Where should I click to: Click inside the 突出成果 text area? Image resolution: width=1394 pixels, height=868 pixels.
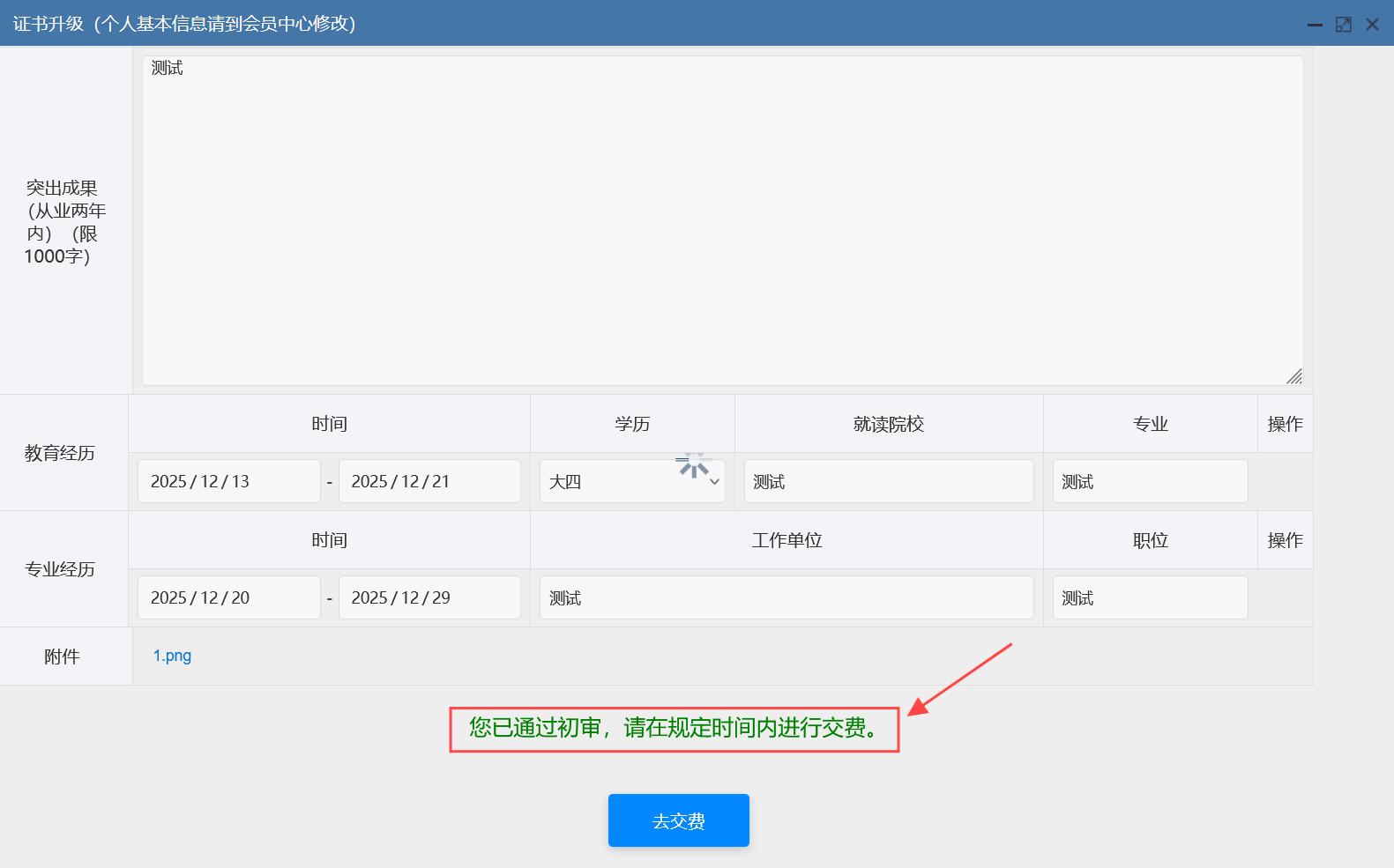pyautogui.click(x=722, y=220)
